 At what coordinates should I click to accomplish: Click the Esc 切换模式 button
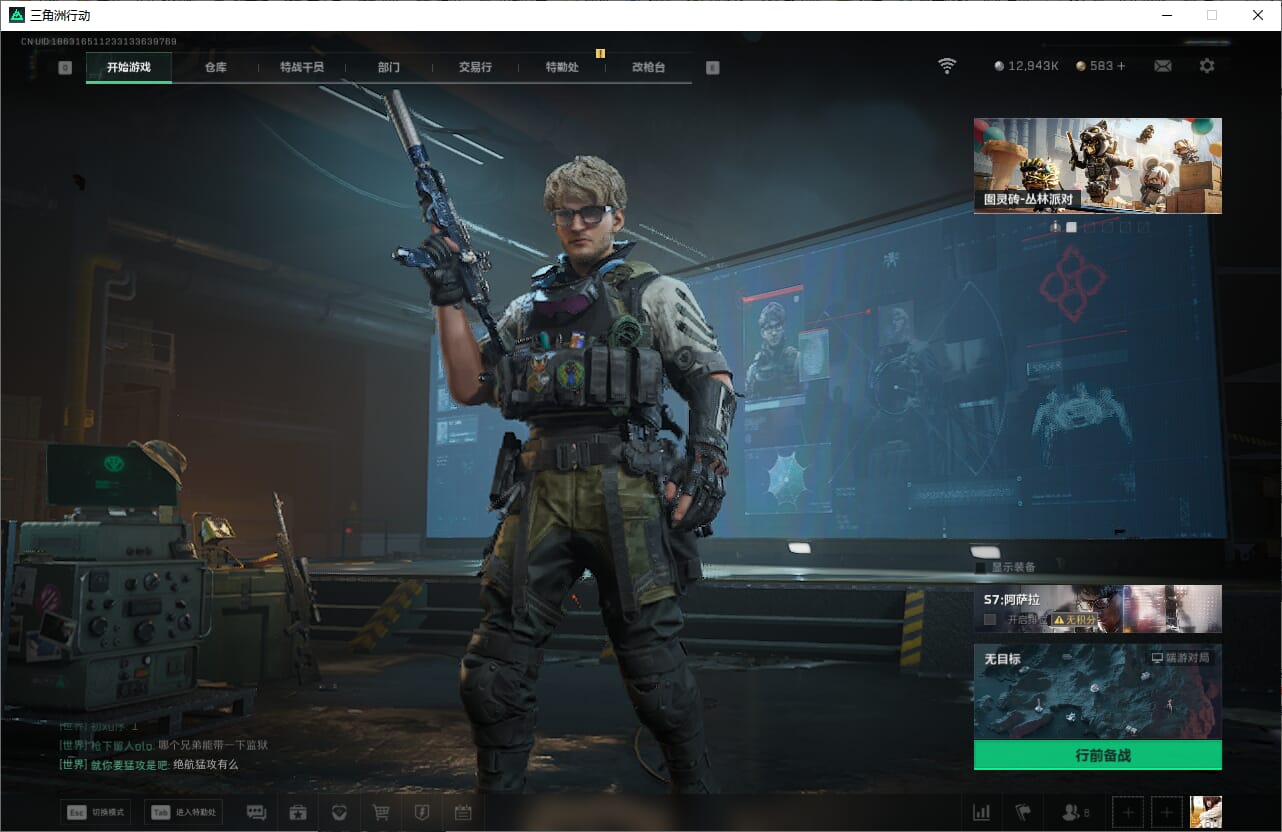coord(95,812)
